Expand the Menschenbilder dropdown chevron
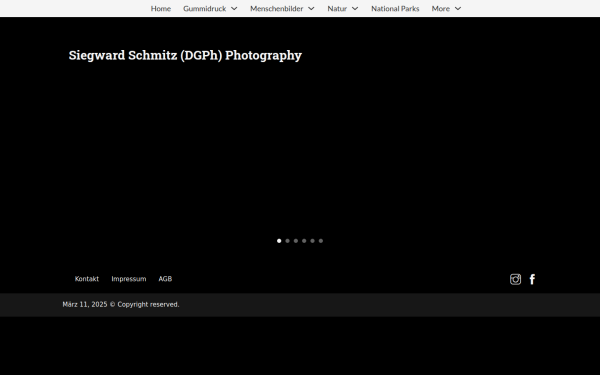Image resolution: width=600 pixels, height=375 pixels. coord(311,8)
